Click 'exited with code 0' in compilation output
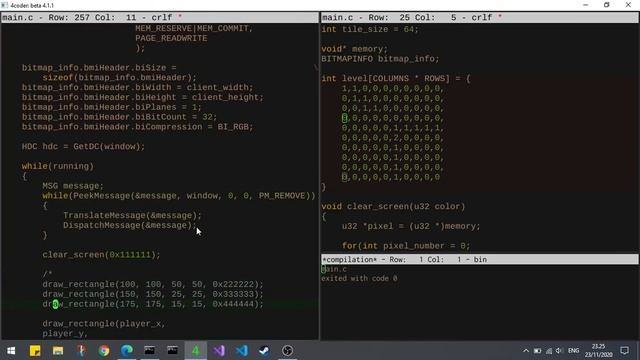Viewport: 640px width, 360px height. [359, 279]
